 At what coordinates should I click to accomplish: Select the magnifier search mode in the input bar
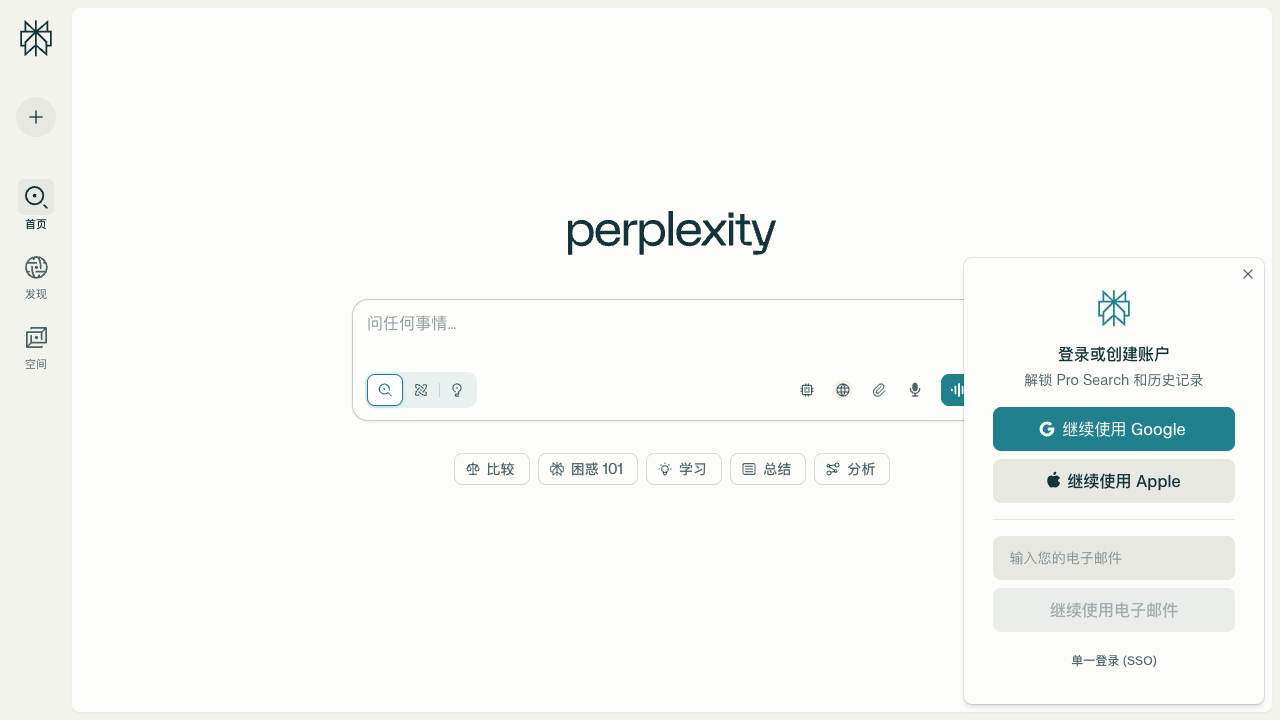[385, 390]
